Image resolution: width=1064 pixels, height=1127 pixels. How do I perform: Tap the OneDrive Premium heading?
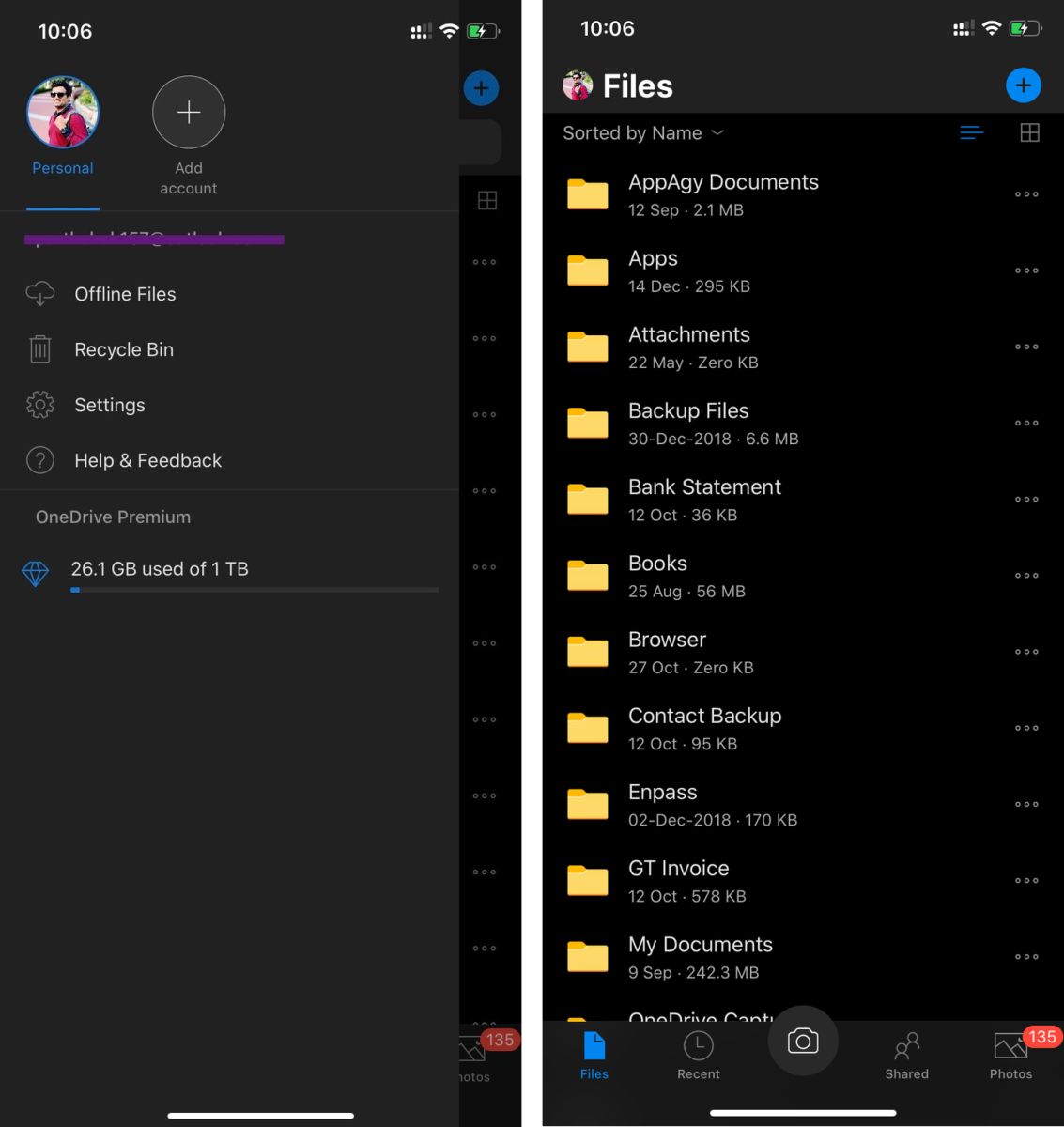coord(113,517)
